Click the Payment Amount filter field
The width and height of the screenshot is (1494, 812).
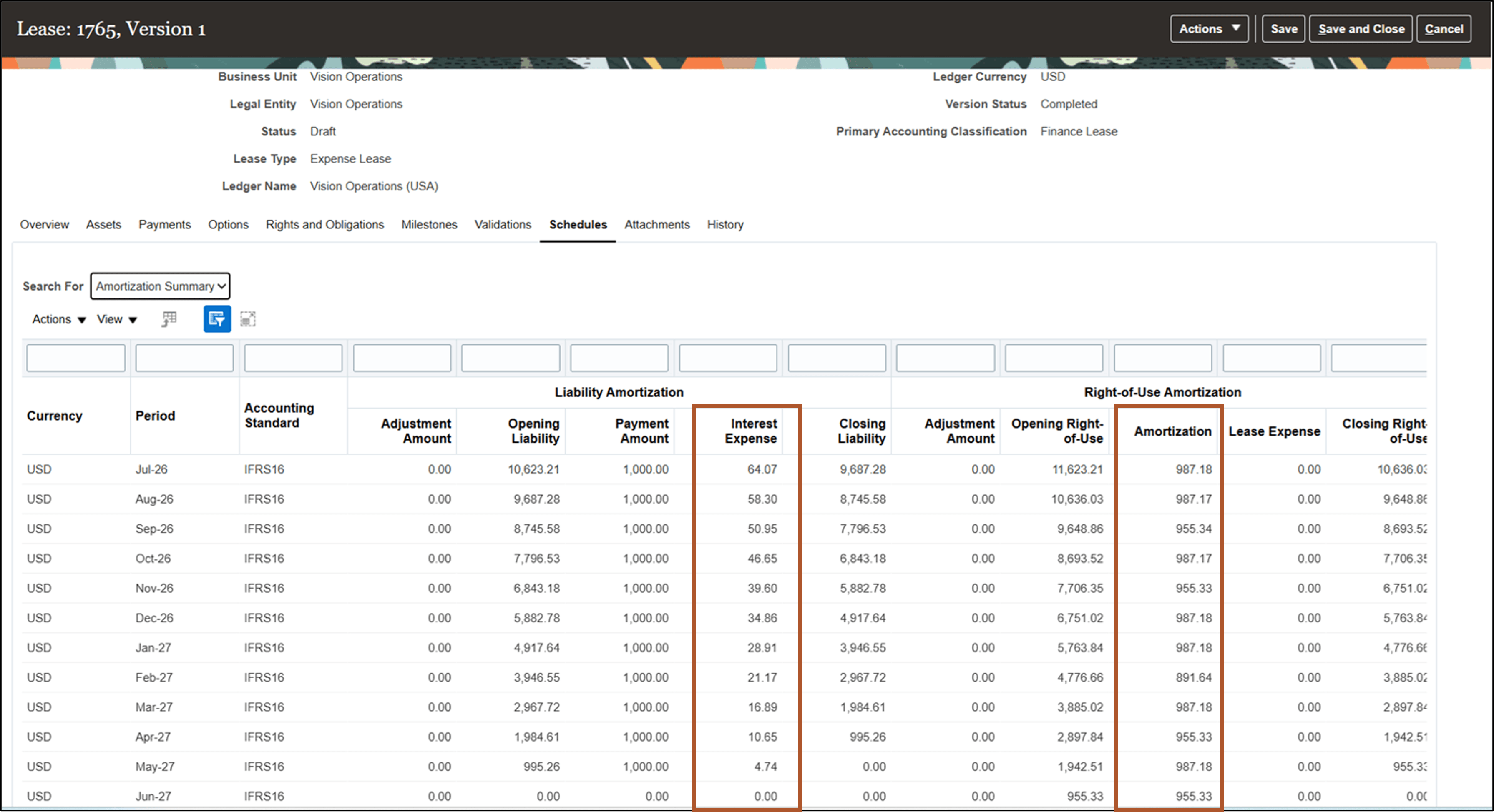pos(619,358)
